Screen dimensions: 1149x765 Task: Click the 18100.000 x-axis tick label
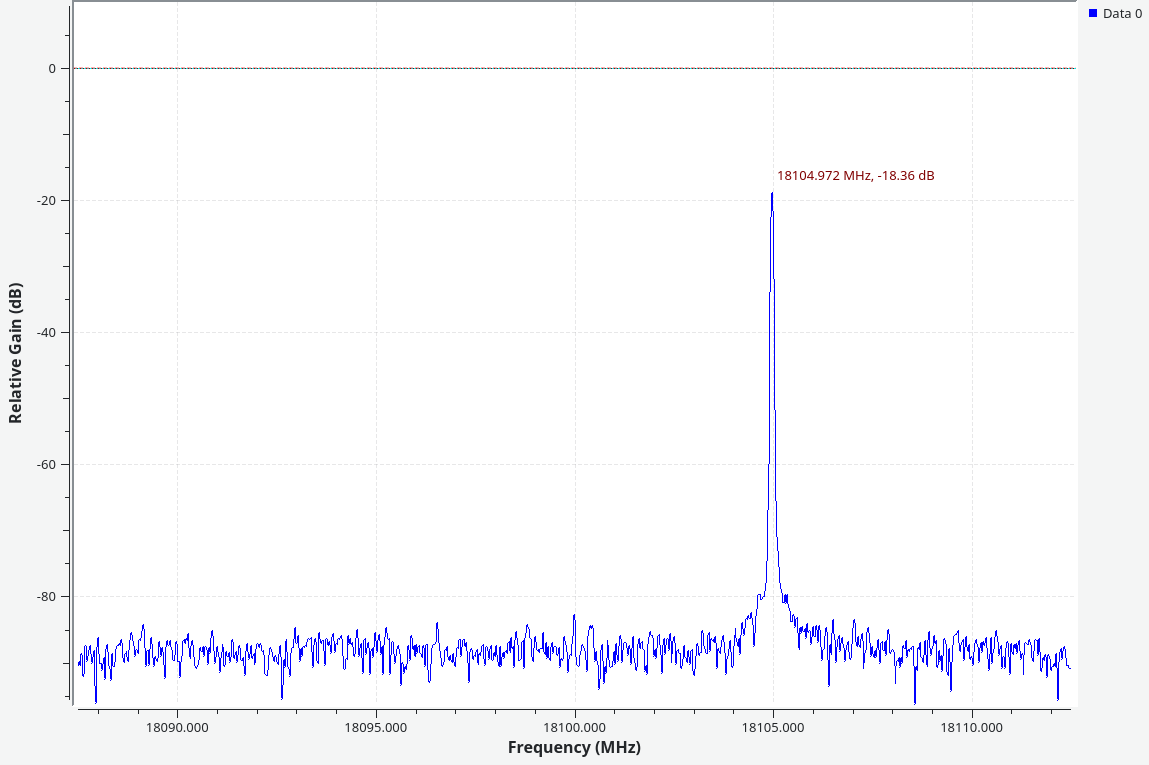574,727
